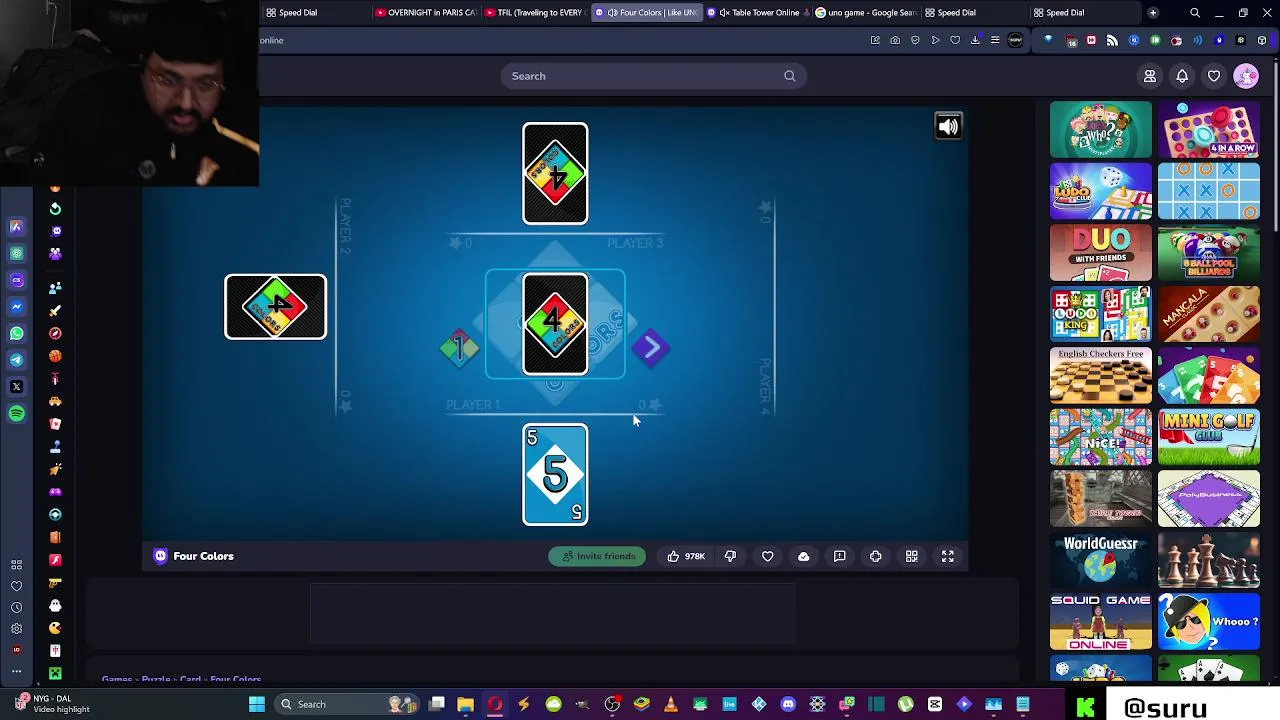Open Messenger in browser sidebar
This screenshot has width=1280, height=720.
coord(16,307)
